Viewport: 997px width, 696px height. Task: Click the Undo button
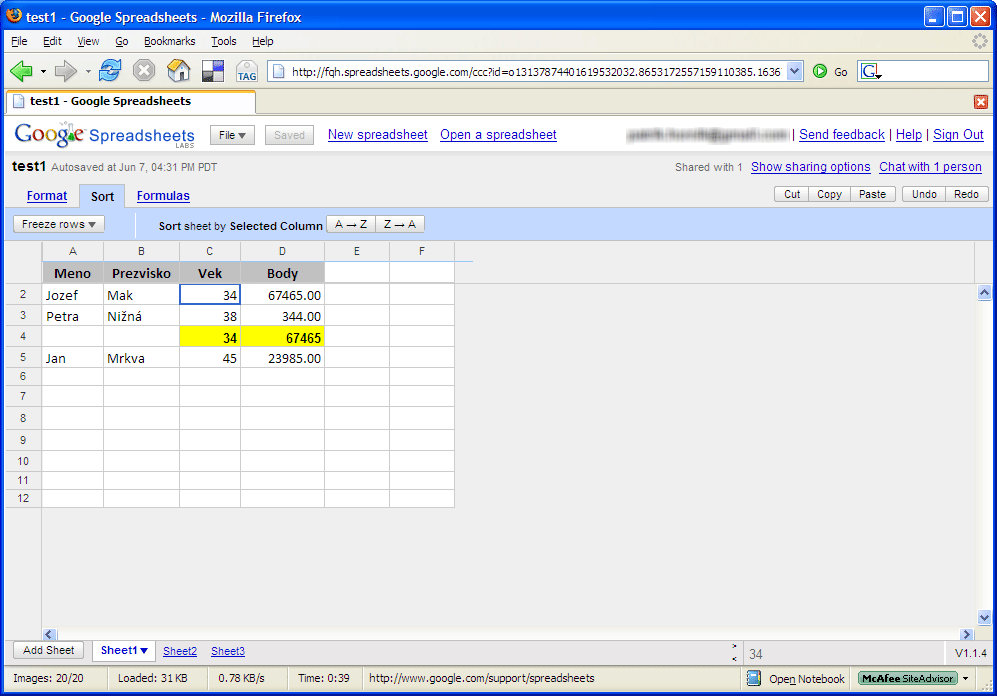point(924,194)
